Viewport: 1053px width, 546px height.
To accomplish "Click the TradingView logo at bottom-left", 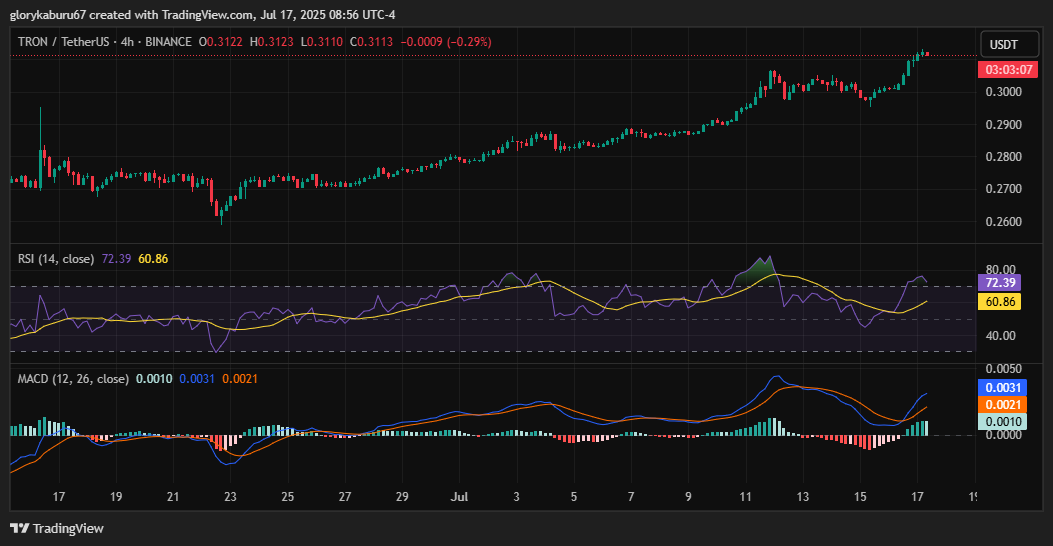I will point(57,528).
